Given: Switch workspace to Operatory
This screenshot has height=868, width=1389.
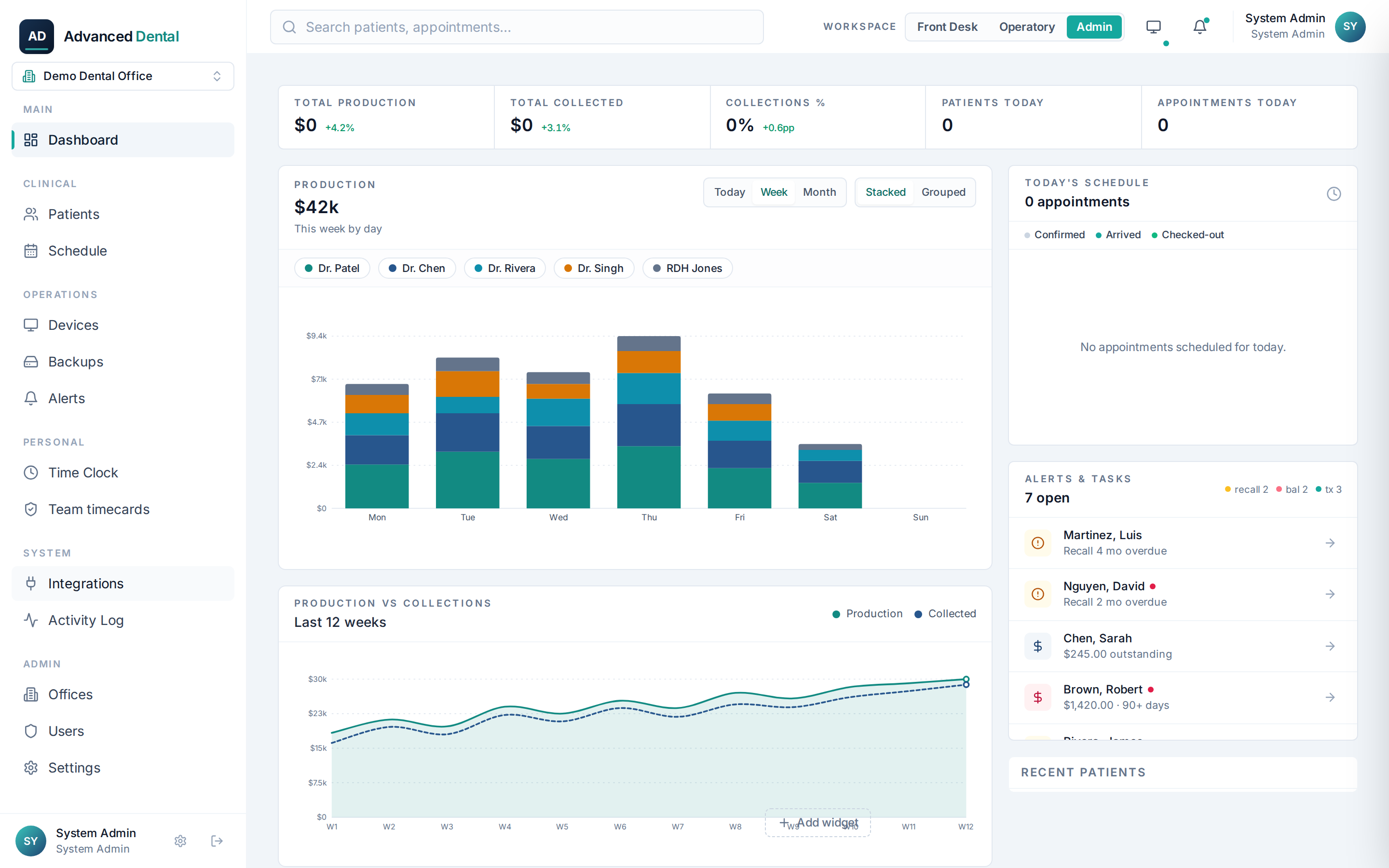Looking at the screenshot, I should tap(1026, 27).
